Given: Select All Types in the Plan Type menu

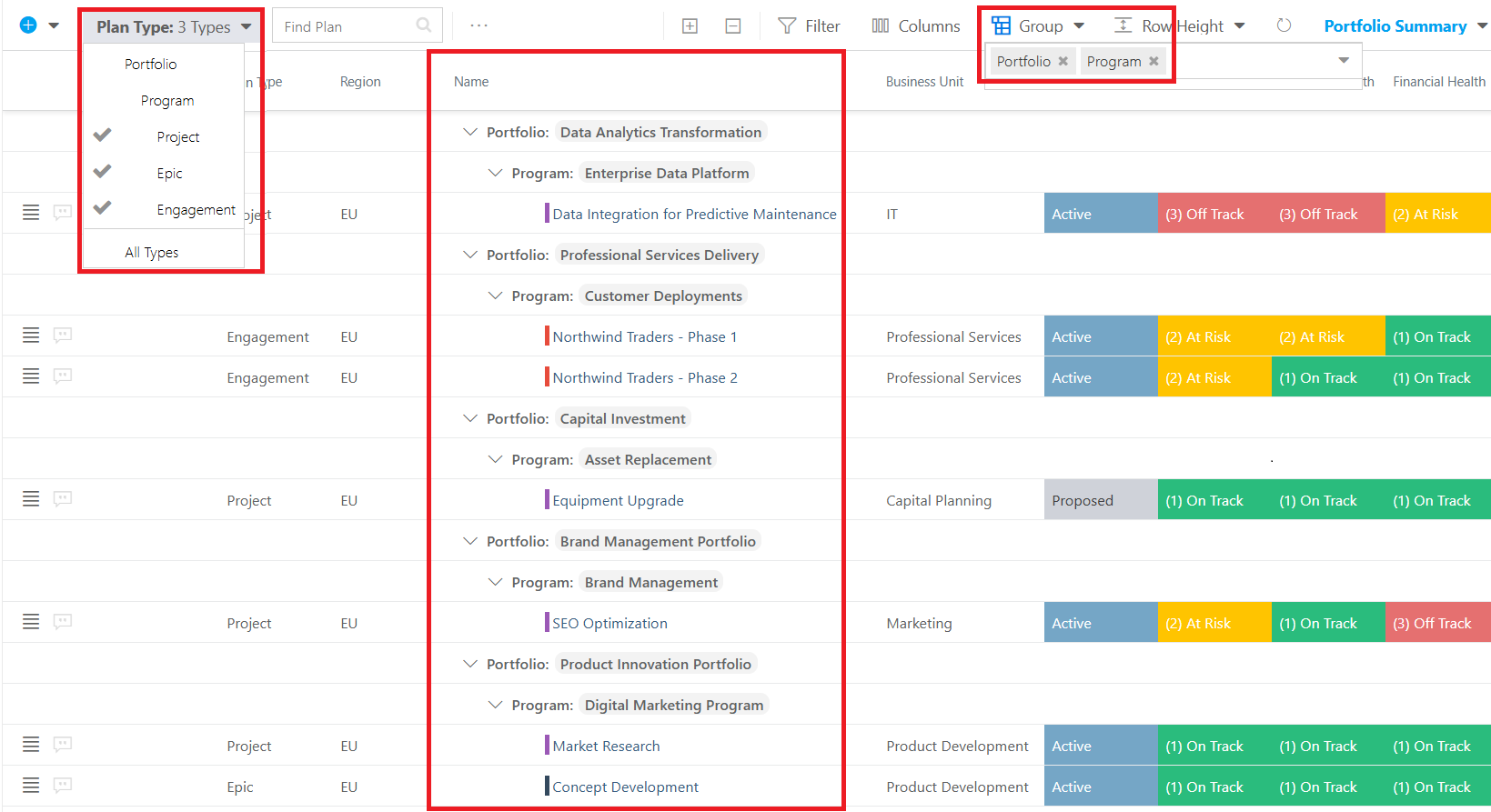Looking at the screenshot, I should point(152,252).
